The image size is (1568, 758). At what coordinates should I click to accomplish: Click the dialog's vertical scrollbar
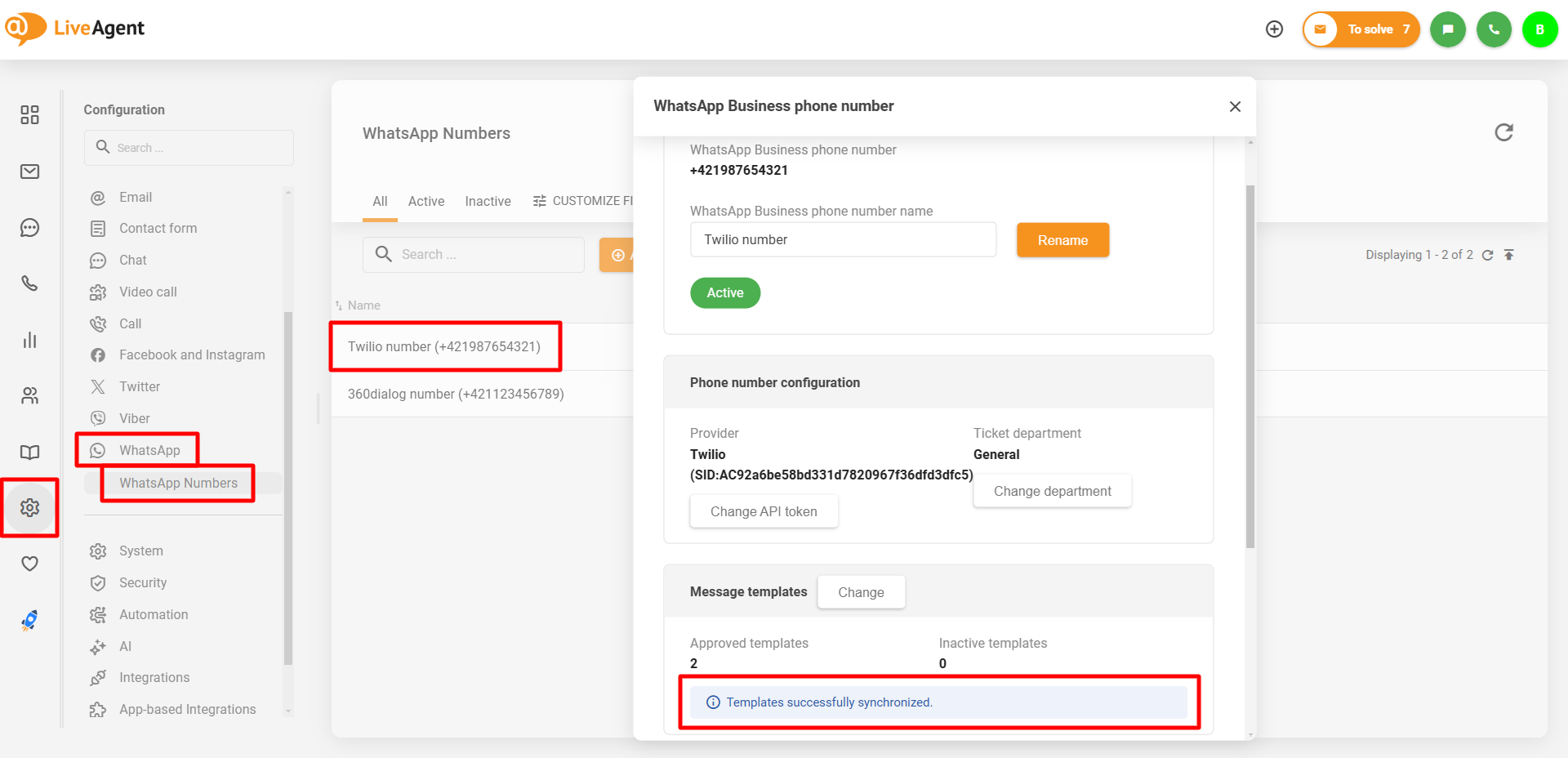pyautogui.click(x=1249, y=366)
